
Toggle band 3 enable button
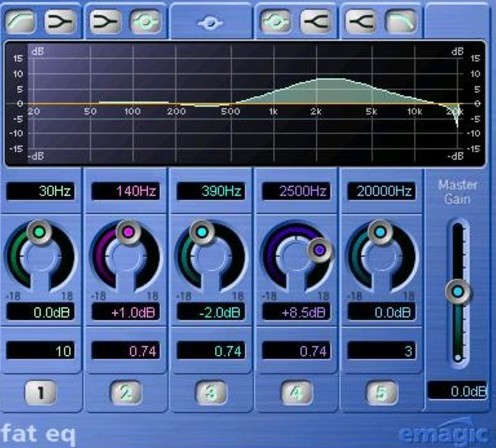tap(211, 393)
